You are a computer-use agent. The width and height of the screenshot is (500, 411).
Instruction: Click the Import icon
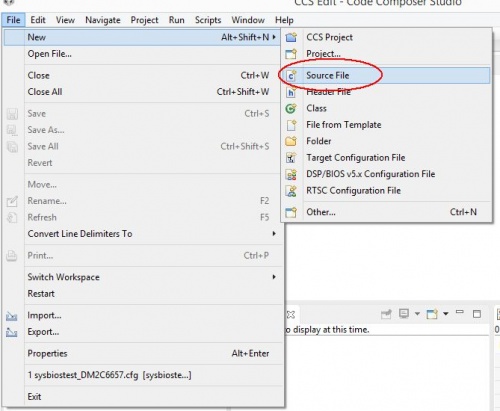12,316
